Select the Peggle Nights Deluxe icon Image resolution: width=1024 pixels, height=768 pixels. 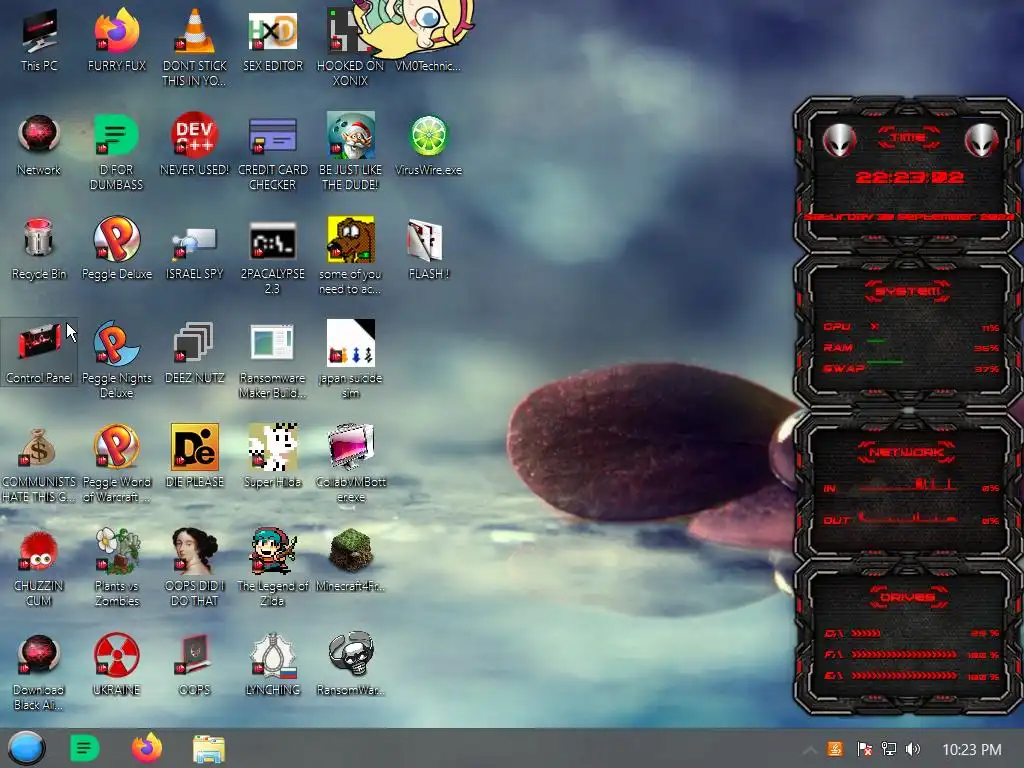[x=117, y=360]
